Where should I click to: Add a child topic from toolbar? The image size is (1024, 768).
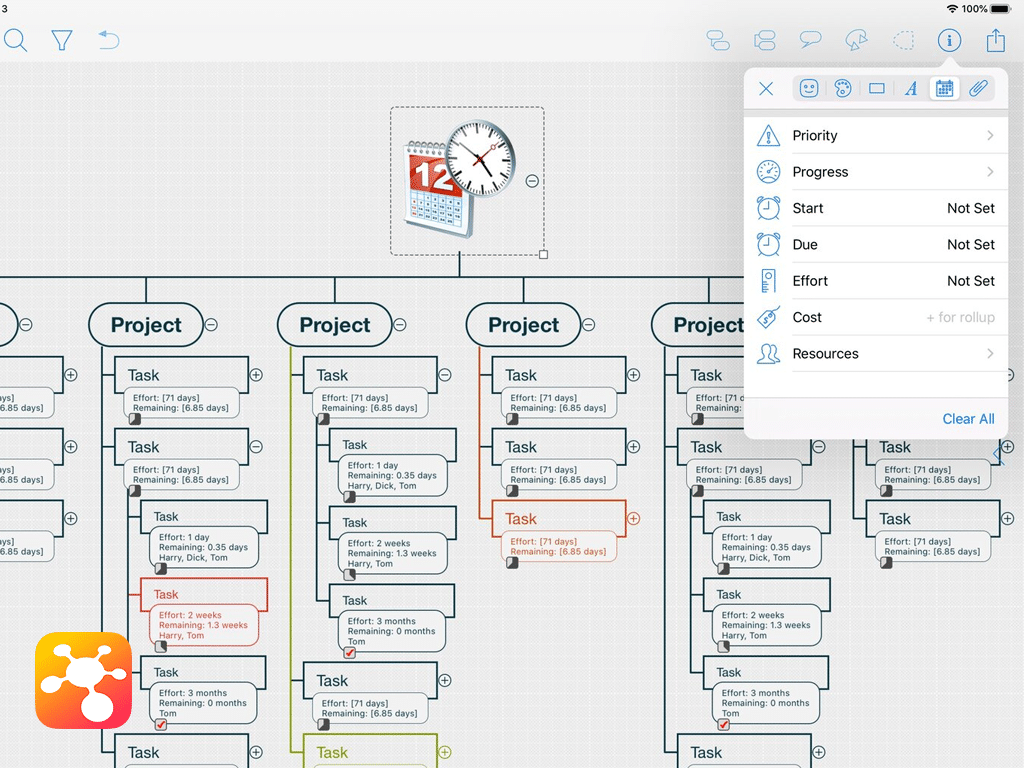coord(718,40)
